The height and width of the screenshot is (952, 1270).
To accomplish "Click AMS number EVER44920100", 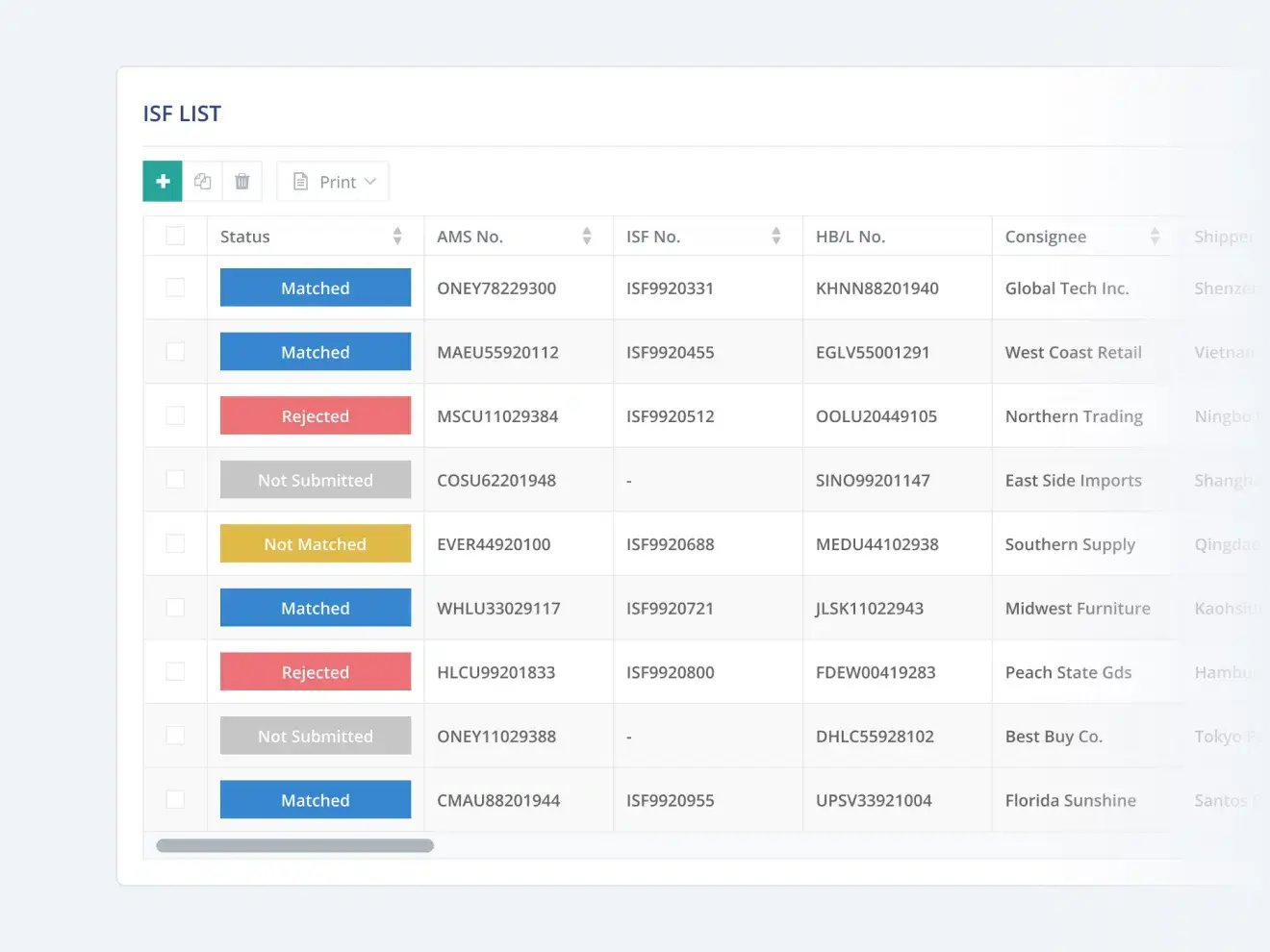I will coord(494,544).
